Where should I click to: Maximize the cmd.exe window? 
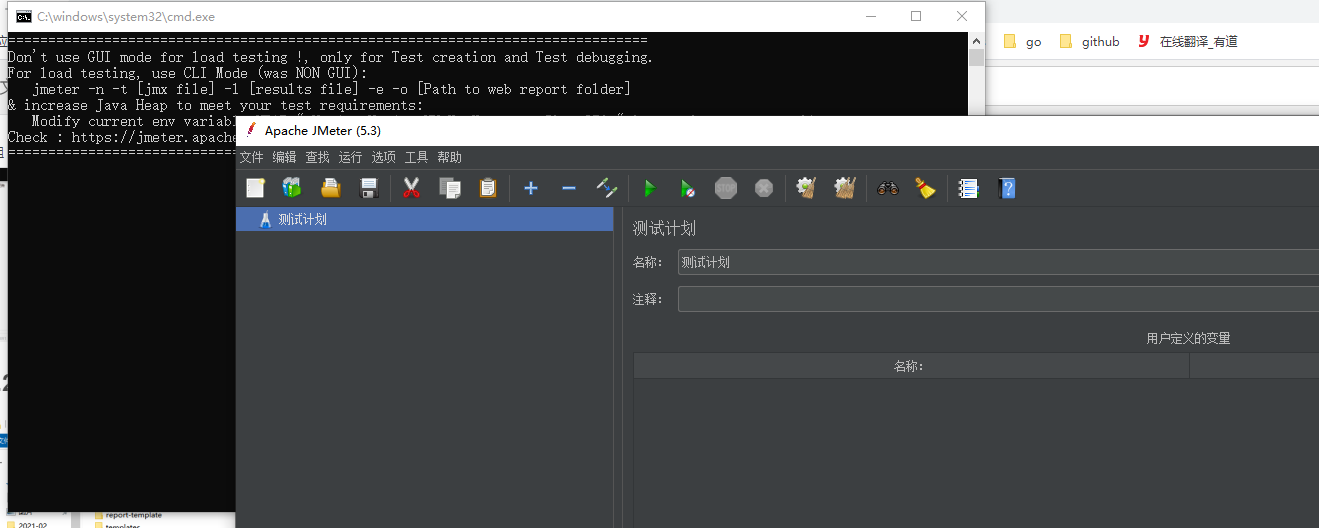[916, 16]
